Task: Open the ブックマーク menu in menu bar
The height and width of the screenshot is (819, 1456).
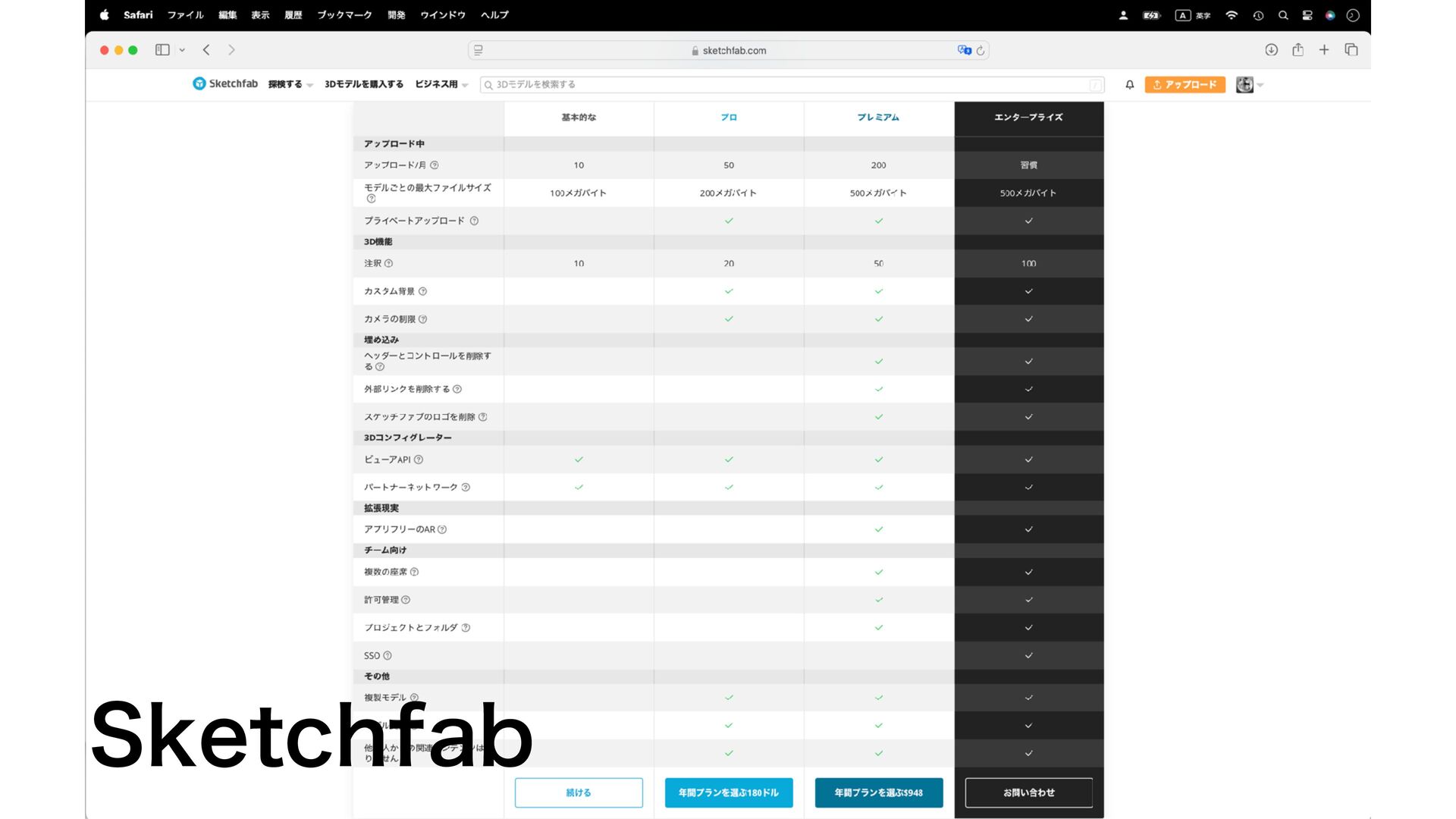Action: coord(344,15)
